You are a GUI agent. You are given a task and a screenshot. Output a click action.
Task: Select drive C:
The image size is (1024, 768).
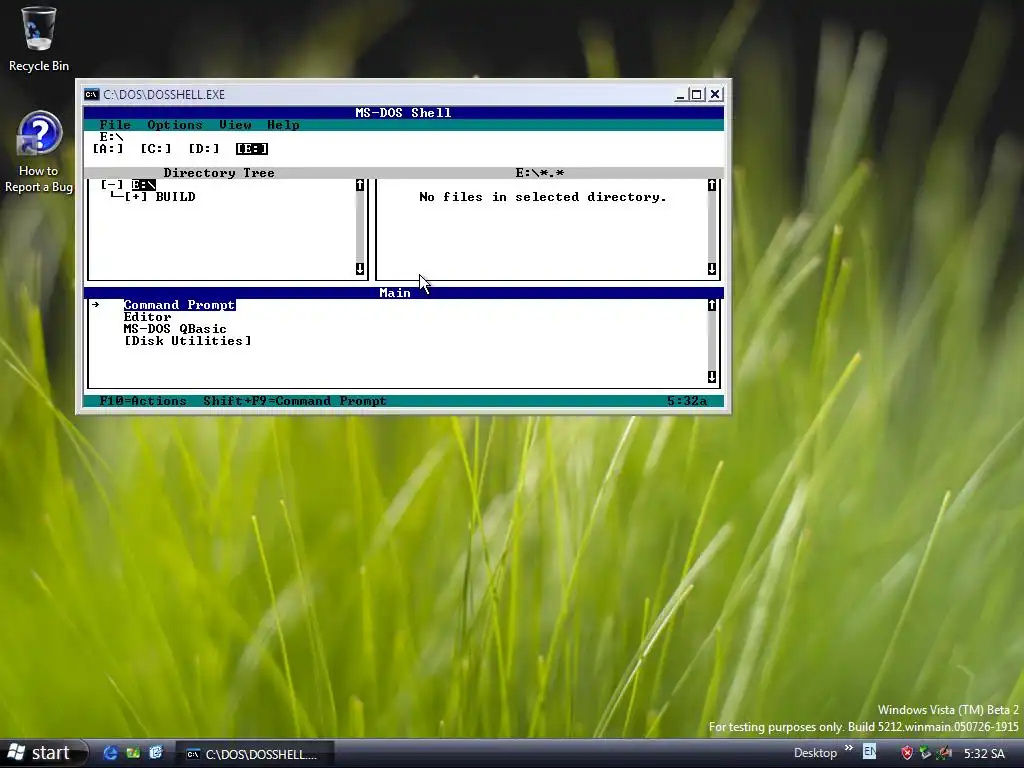(x=155, y=149)
